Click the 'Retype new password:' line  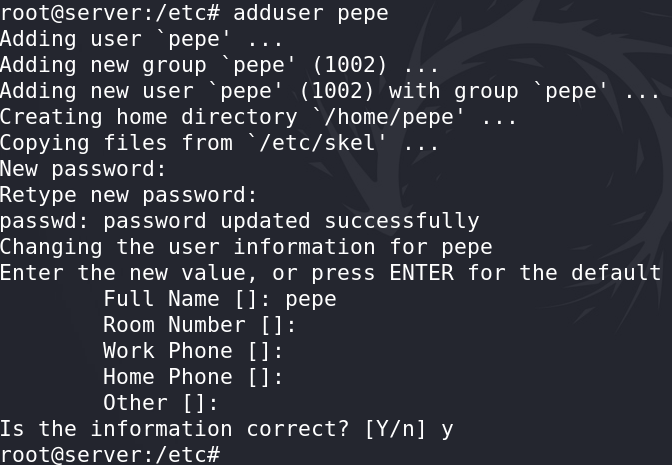point(128,195)
